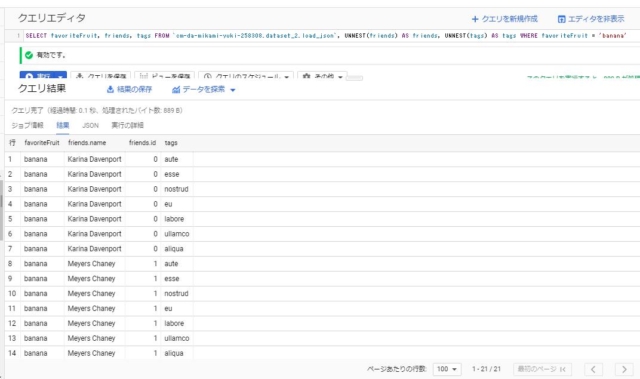640x379 pixels.
Task: Select the 'labore' tag in row 5
Action: 174,219
